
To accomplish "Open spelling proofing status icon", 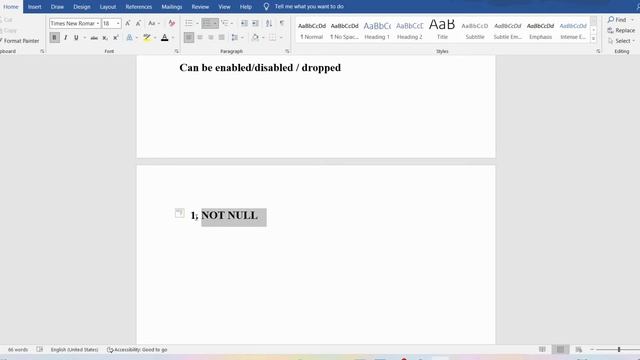I will coord(40,349).
